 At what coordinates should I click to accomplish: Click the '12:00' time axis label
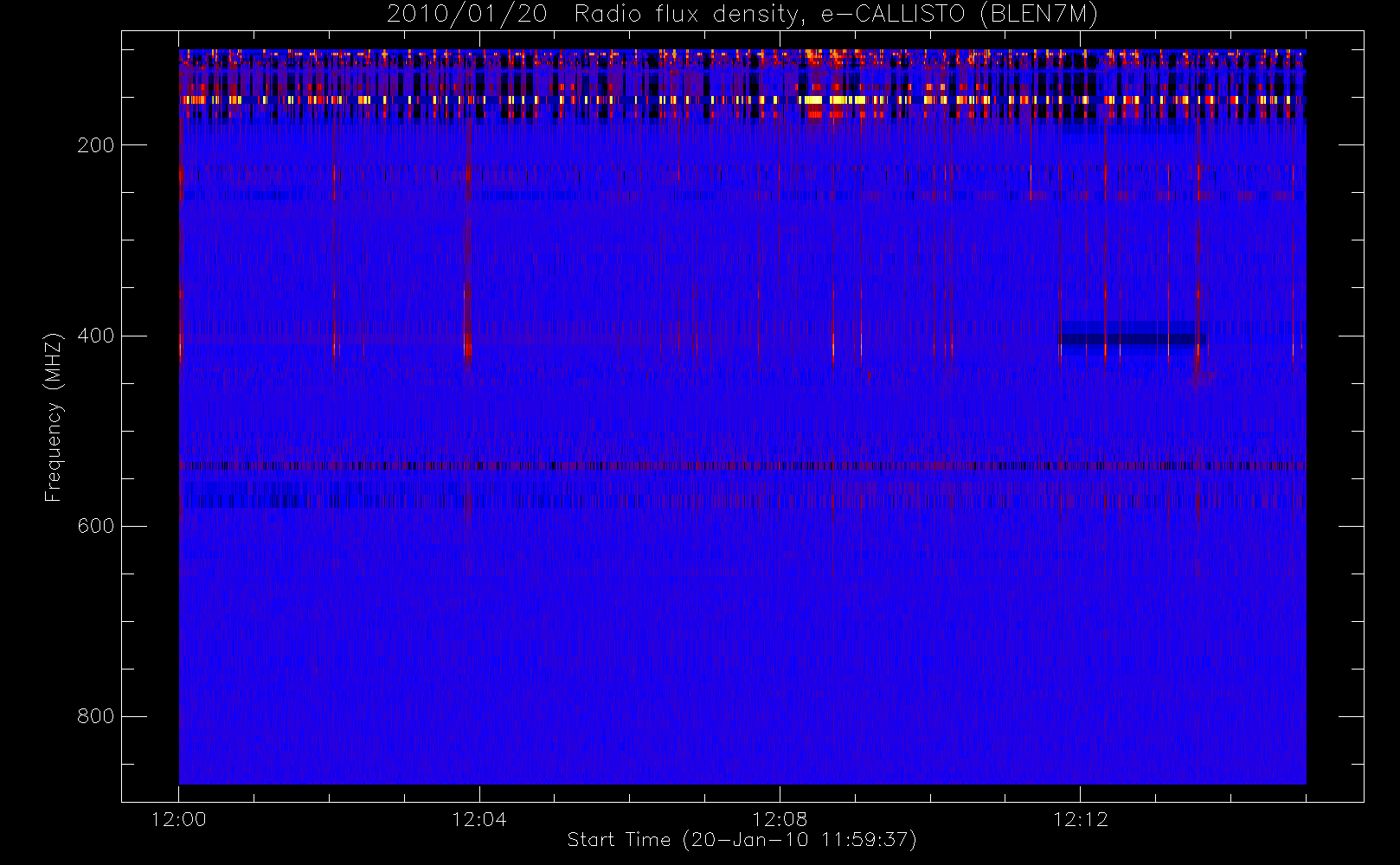(179, 819)
